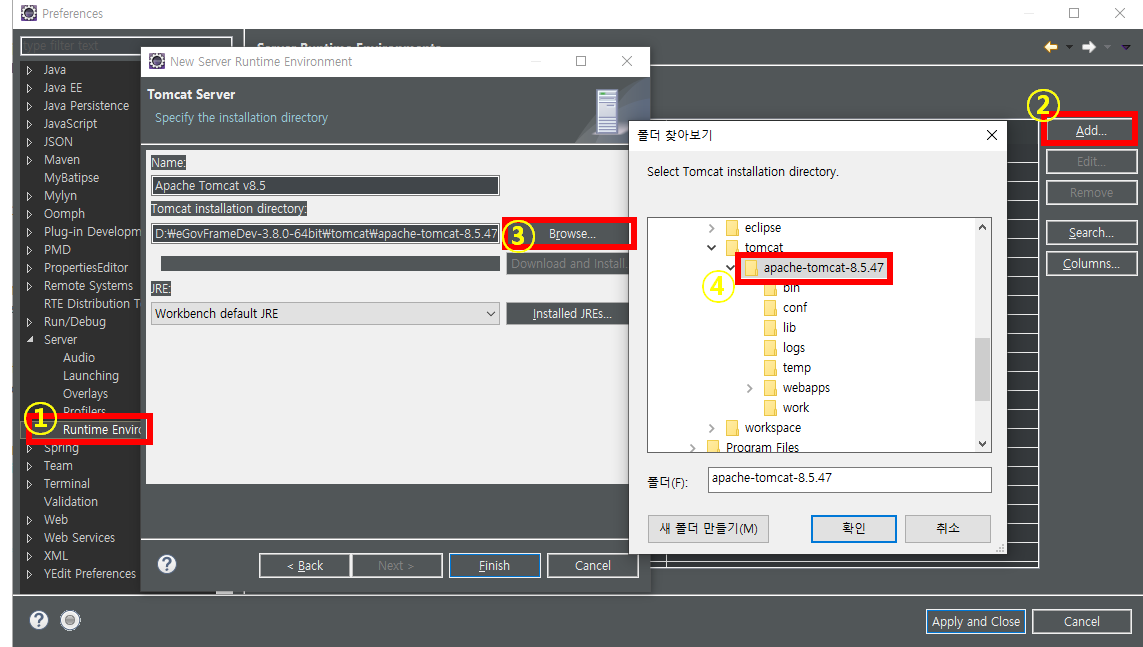Select Runtime Environments preference page
The width and height of the screenshot is (1143, 647).
tap(102, 430)
